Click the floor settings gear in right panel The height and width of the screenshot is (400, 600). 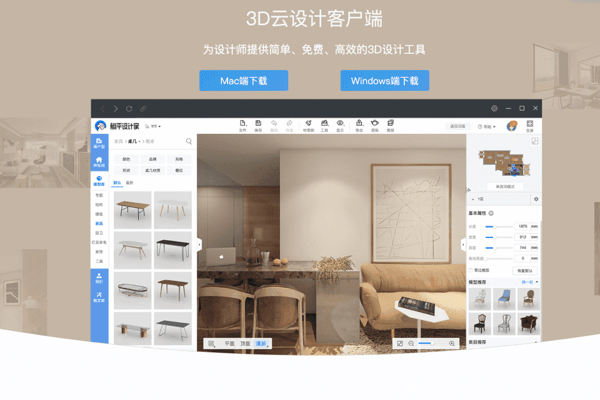(x=536, y=199)
